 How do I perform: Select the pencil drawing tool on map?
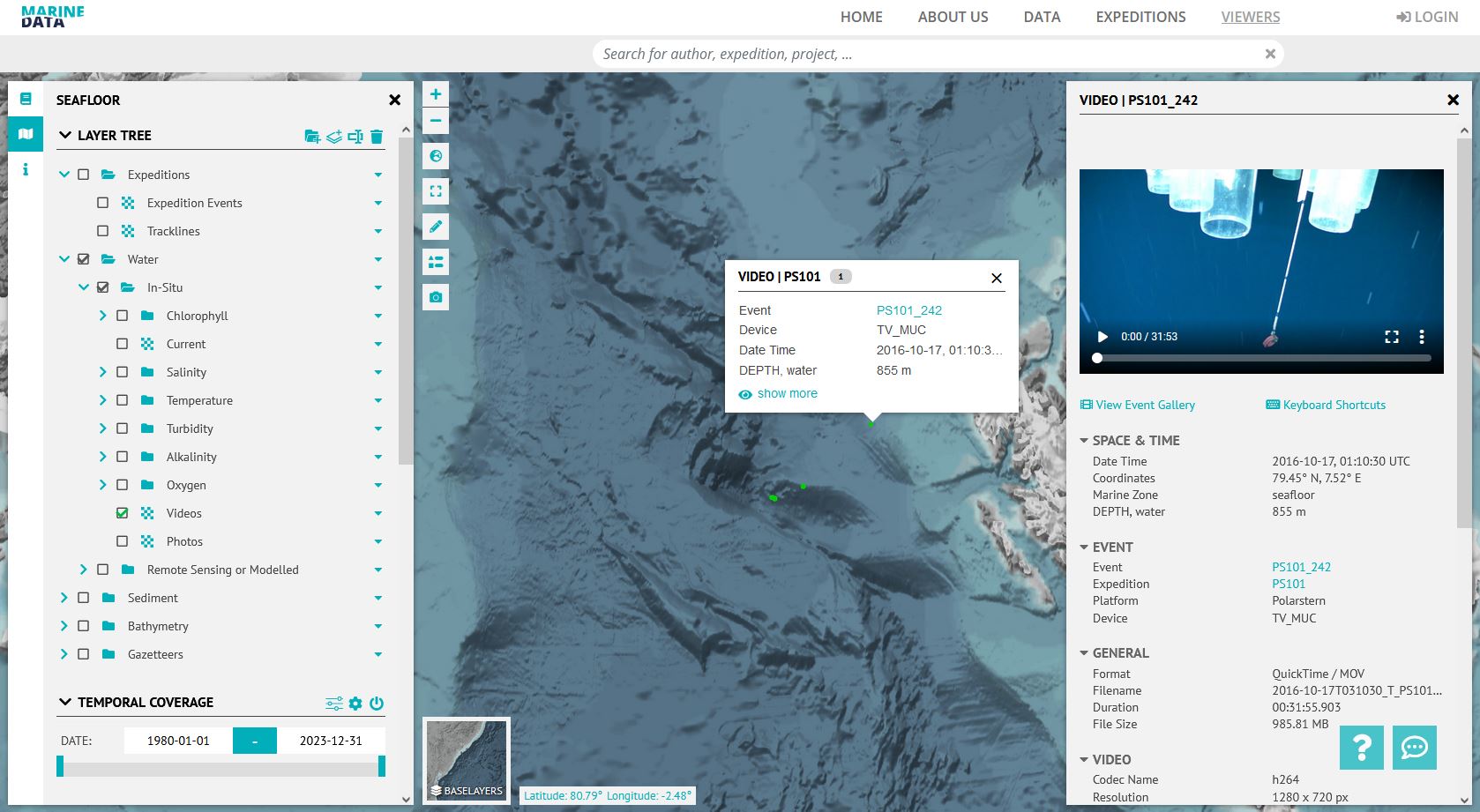pos(435,227)
